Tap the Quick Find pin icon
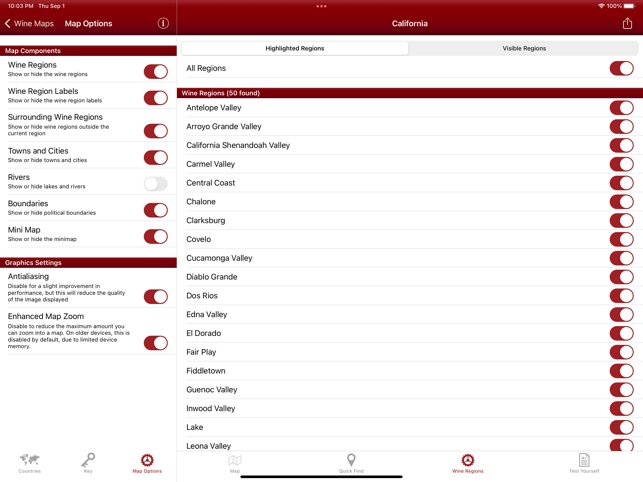The width and height of the screenshot is (643, 482). [351, 461]
